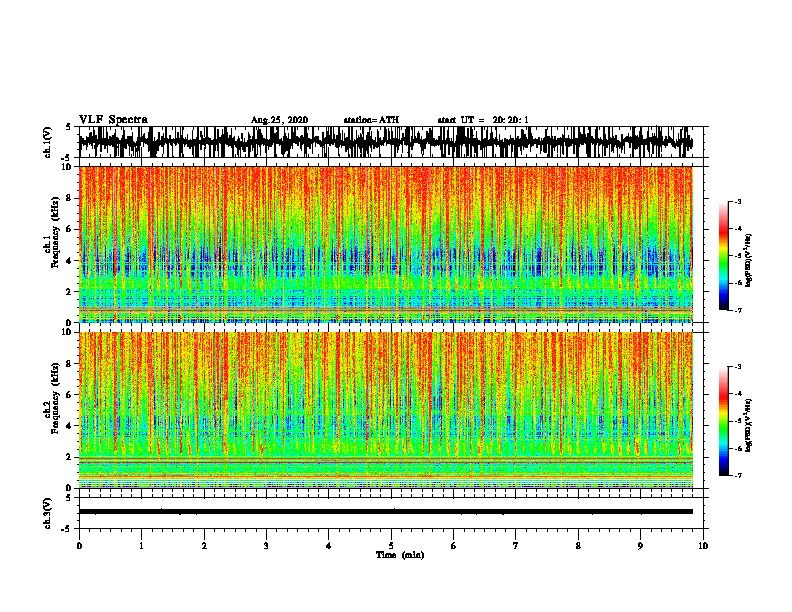Image resolution: width=792 pixels, height=612 pixels.
Task: Click the "9" tick on the time axis
Action: (640, 546)
